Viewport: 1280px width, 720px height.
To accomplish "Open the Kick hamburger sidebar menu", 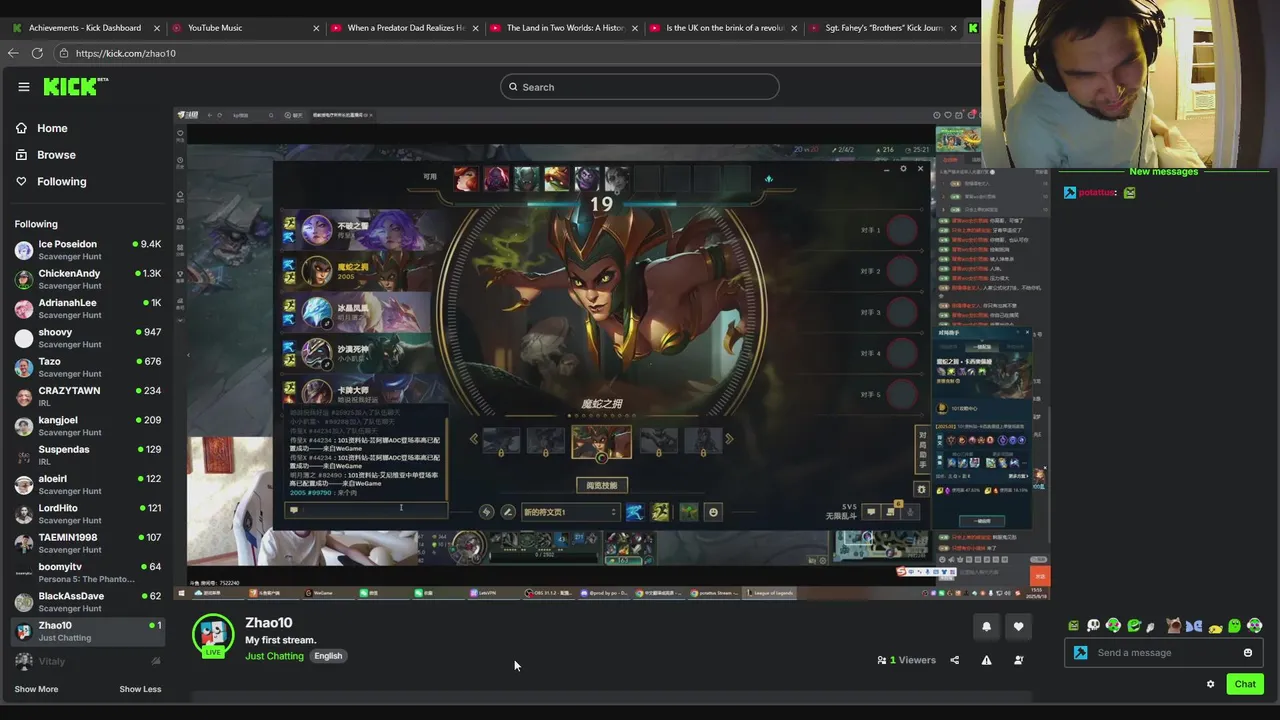I will point(24,87).
